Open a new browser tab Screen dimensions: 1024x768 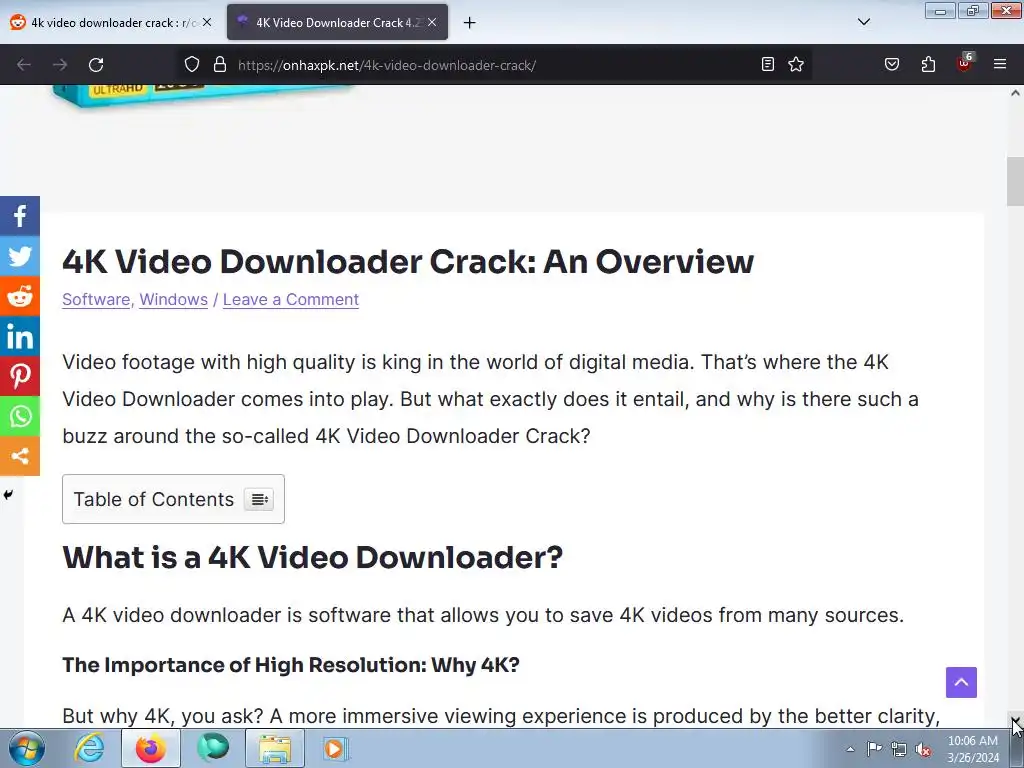pyautogui.click(x=470, y=23)
